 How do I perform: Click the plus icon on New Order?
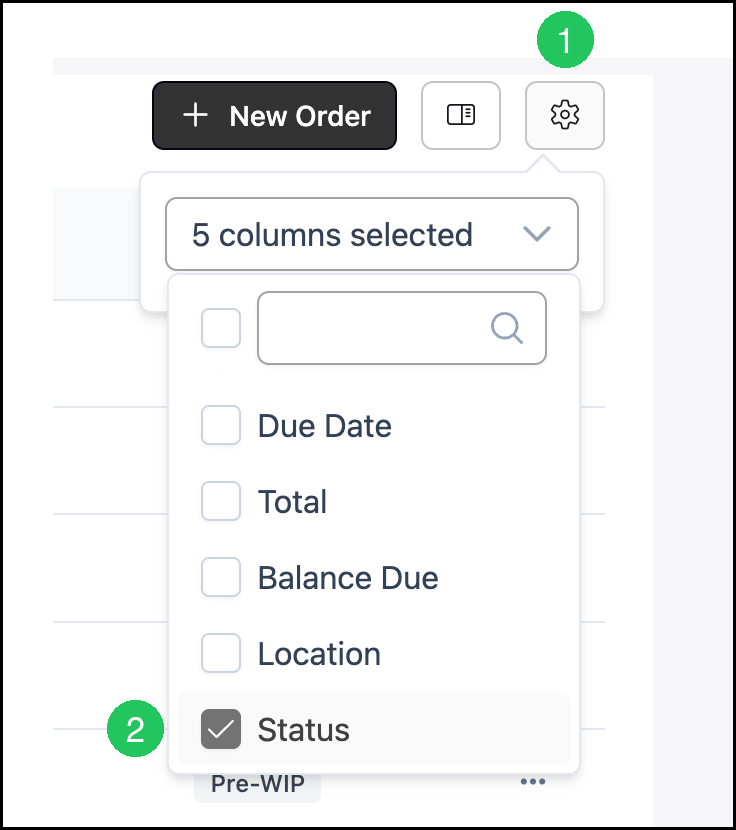click(195, 115)
